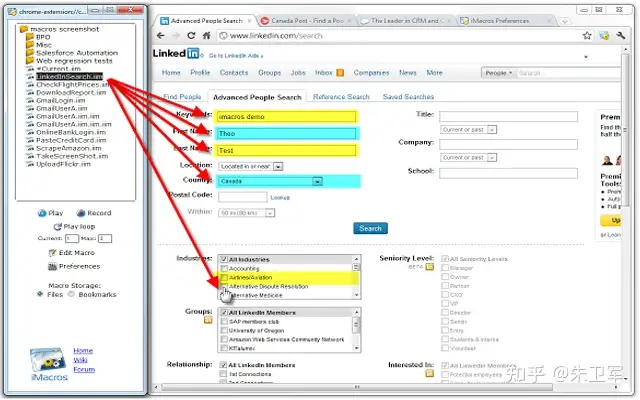Check the 1st Connections relationship box
The width and height of the screenshot is (640, 400).
pos(223,374)
